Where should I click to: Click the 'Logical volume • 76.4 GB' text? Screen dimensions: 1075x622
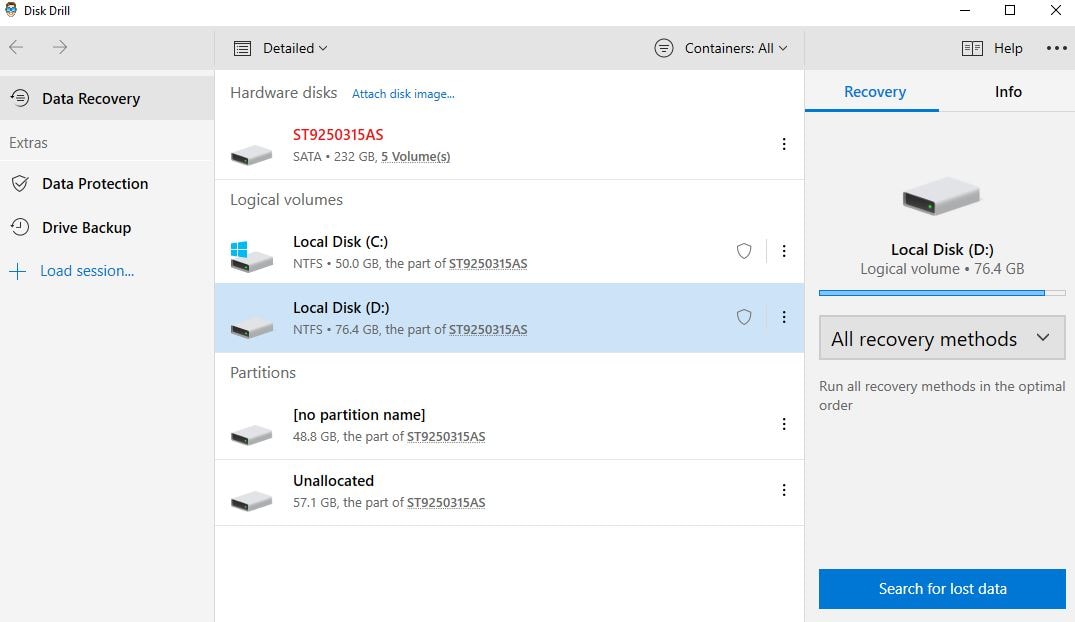coord(942,269)
